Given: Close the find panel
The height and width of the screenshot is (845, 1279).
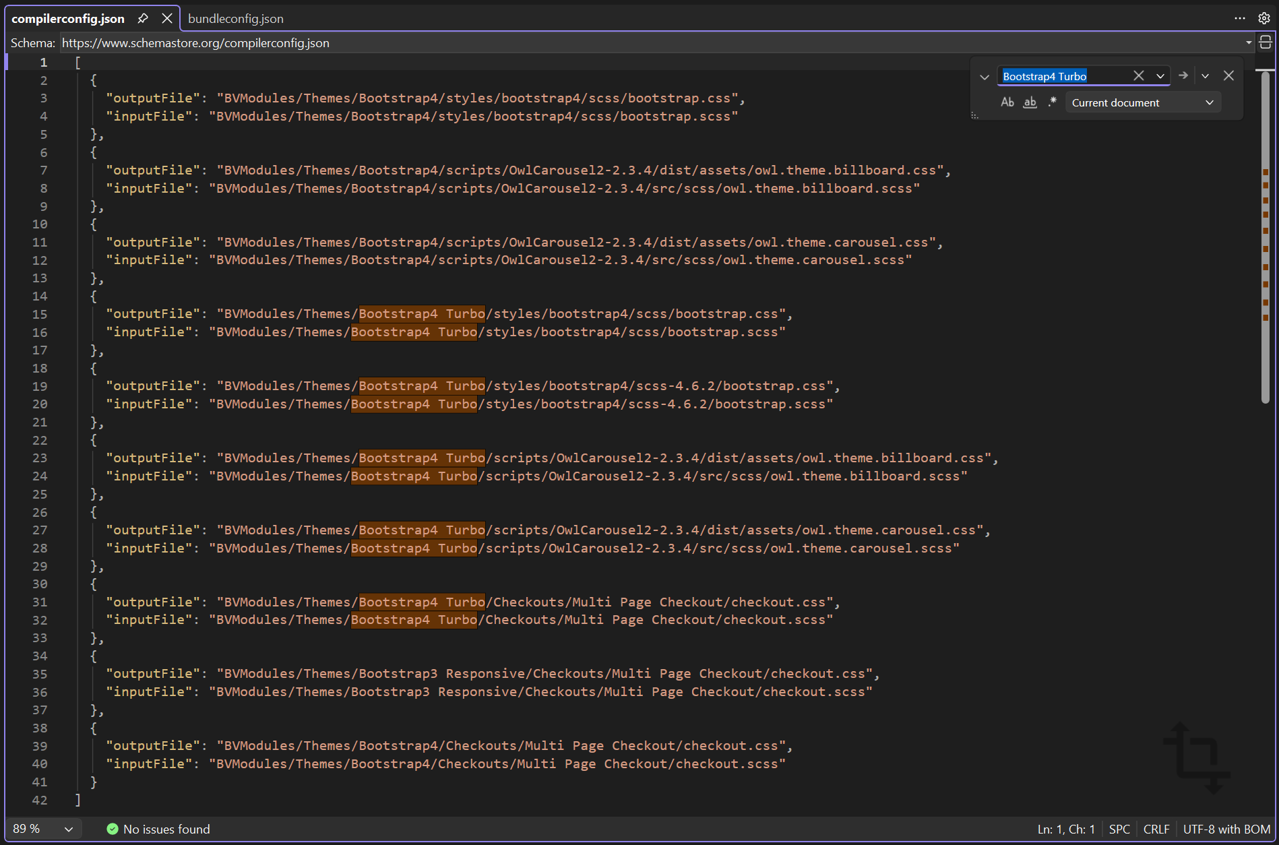Looking at the screenshot, I should click(1229, 76).
